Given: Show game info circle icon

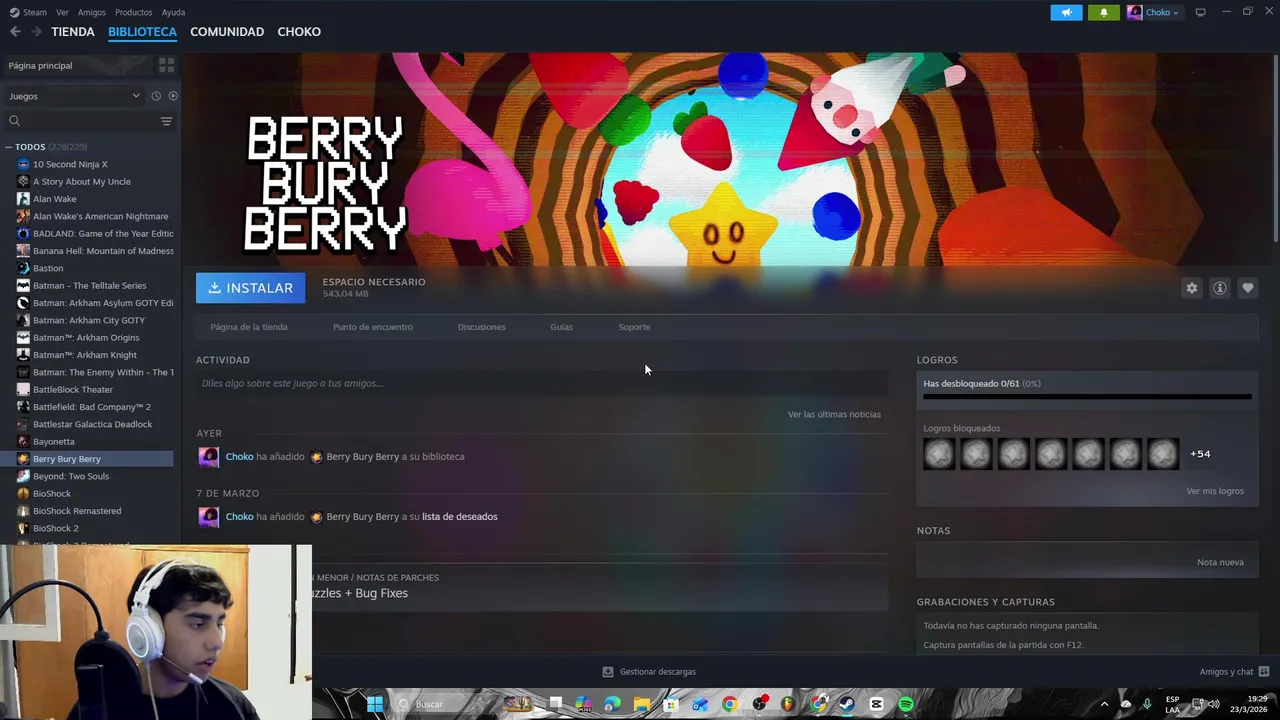Looking at the screenshot, I should pyautogui.click(x=1220, y=288).
